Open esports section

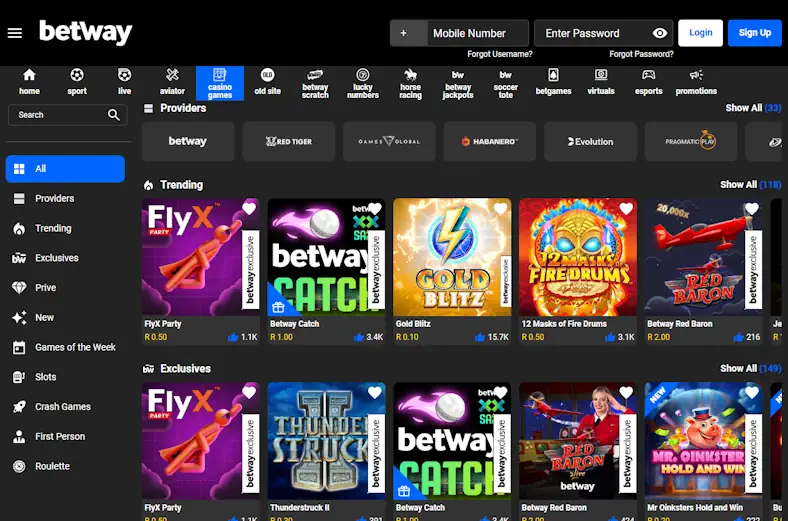649,83
